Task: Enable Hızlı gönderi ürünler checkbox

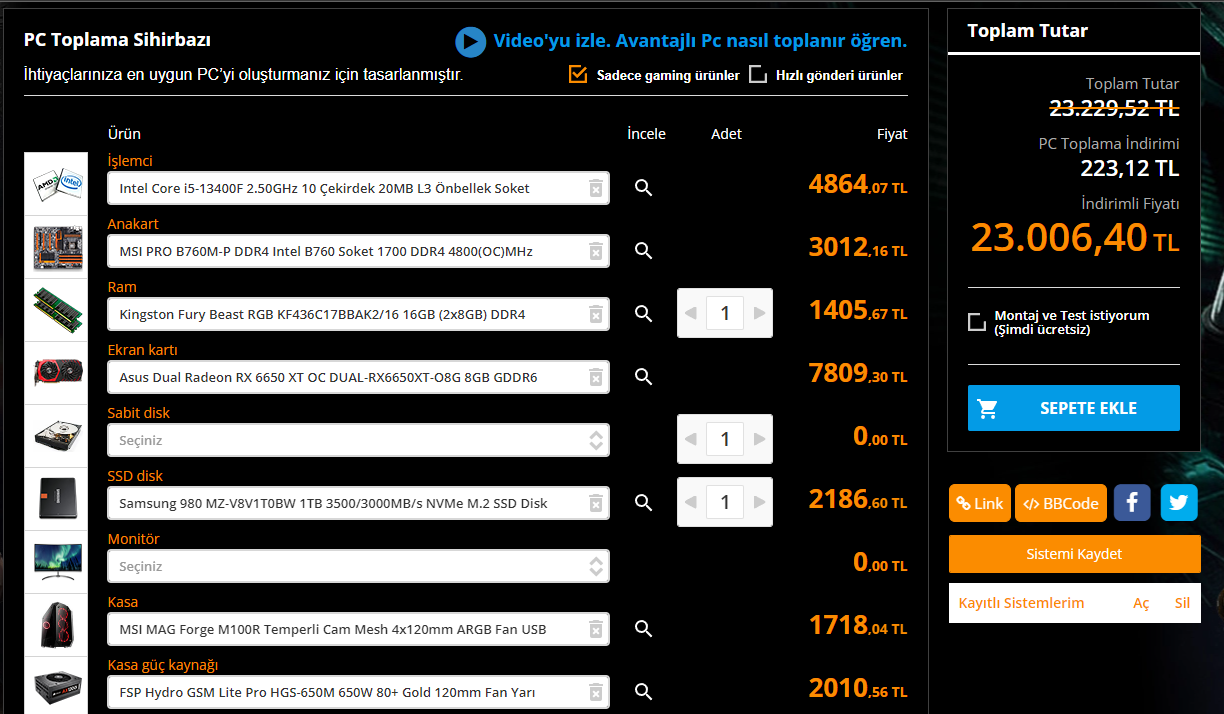Action: click(758, 74)
